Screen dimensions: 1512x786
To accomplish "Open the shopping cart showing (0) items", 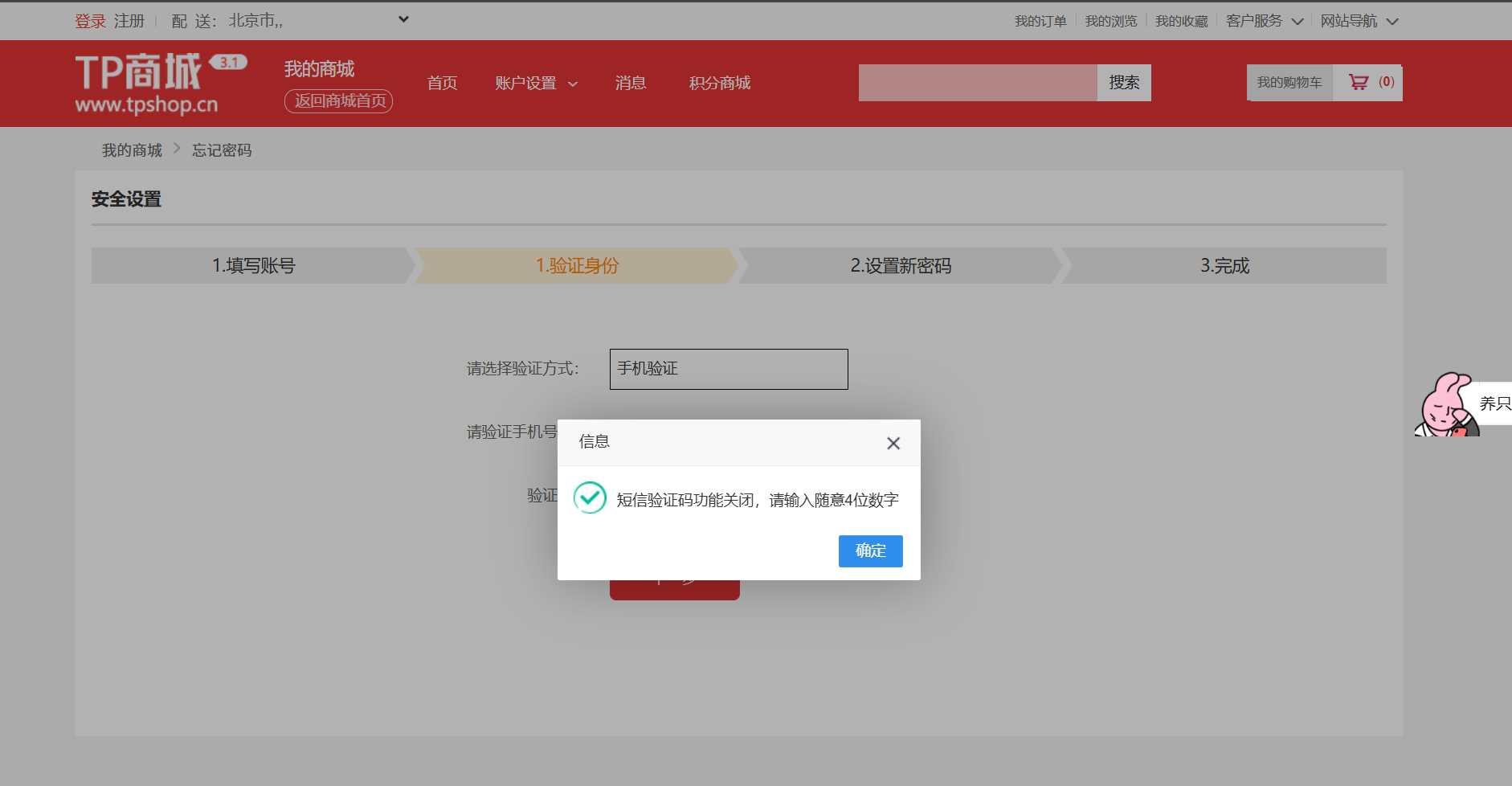I will pos(1368,81).
